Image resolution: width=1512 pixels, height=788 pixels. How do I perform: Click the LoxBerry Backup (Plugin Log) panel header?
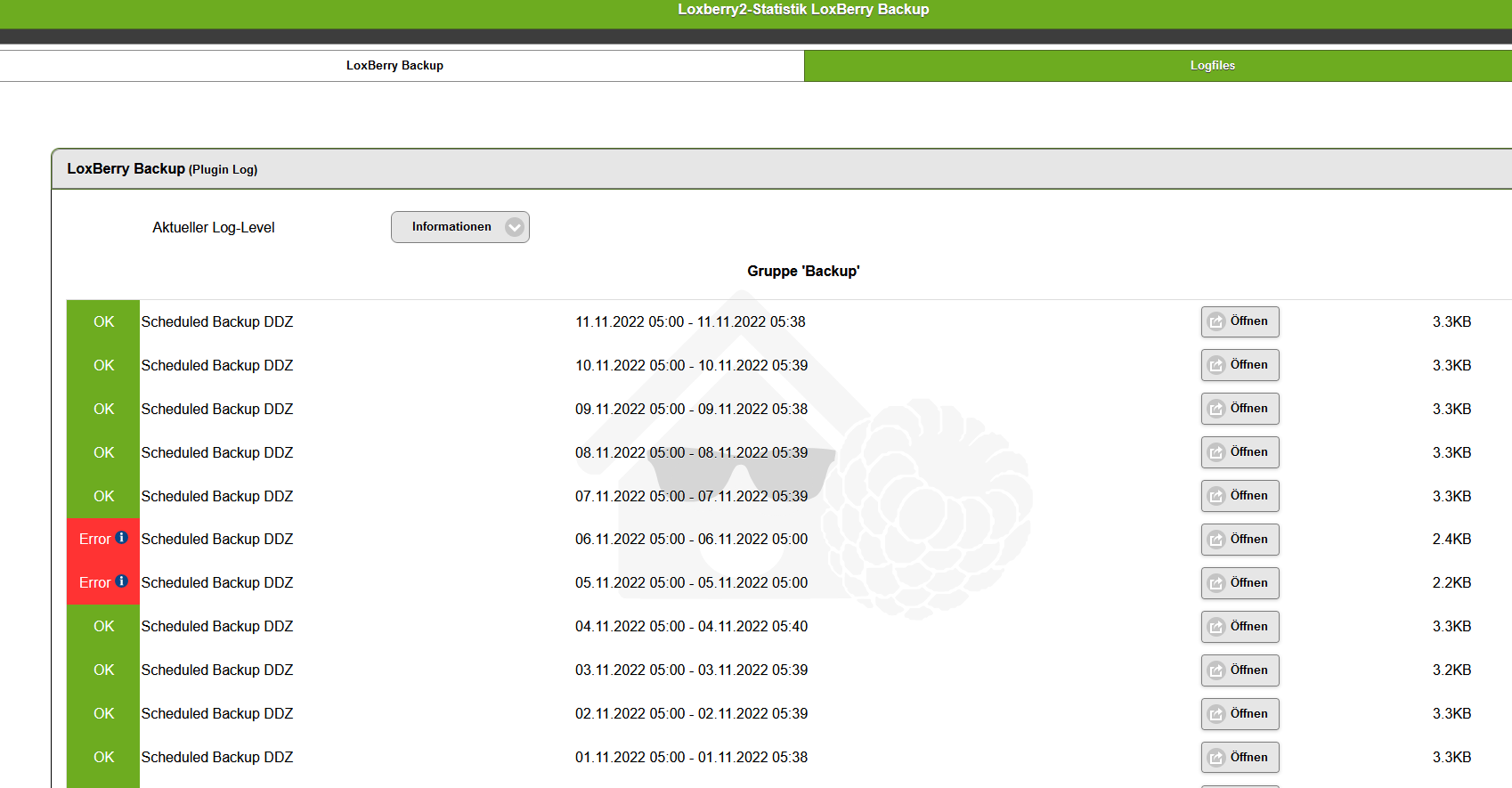click(782, 169)
